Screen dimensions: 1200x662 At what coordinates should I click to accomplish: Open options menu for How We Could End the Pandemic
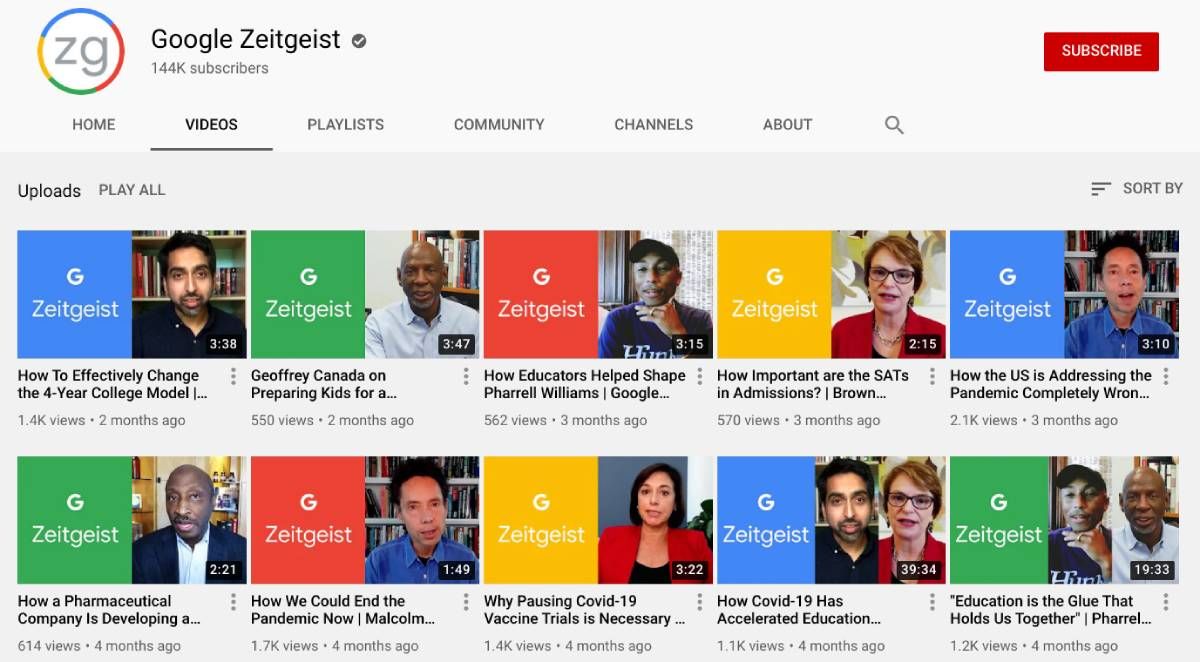(x=466, y=602)
